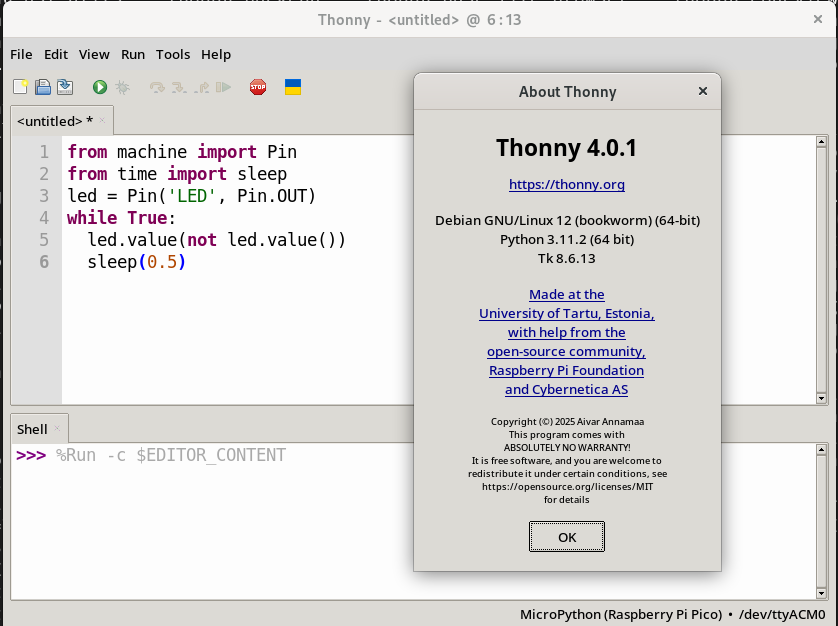Select the <untitled> editor tab
This screenshot has height=626, width=838.
[54, 121]
